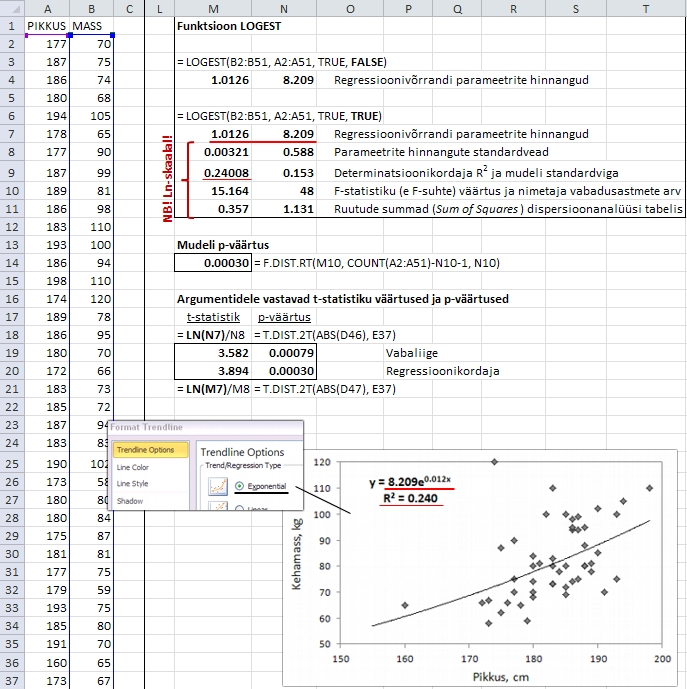The height and width of the screenshot is (689, 687).
Task: Click the 3.894 t-statistic cell
Action: (213, 371)
